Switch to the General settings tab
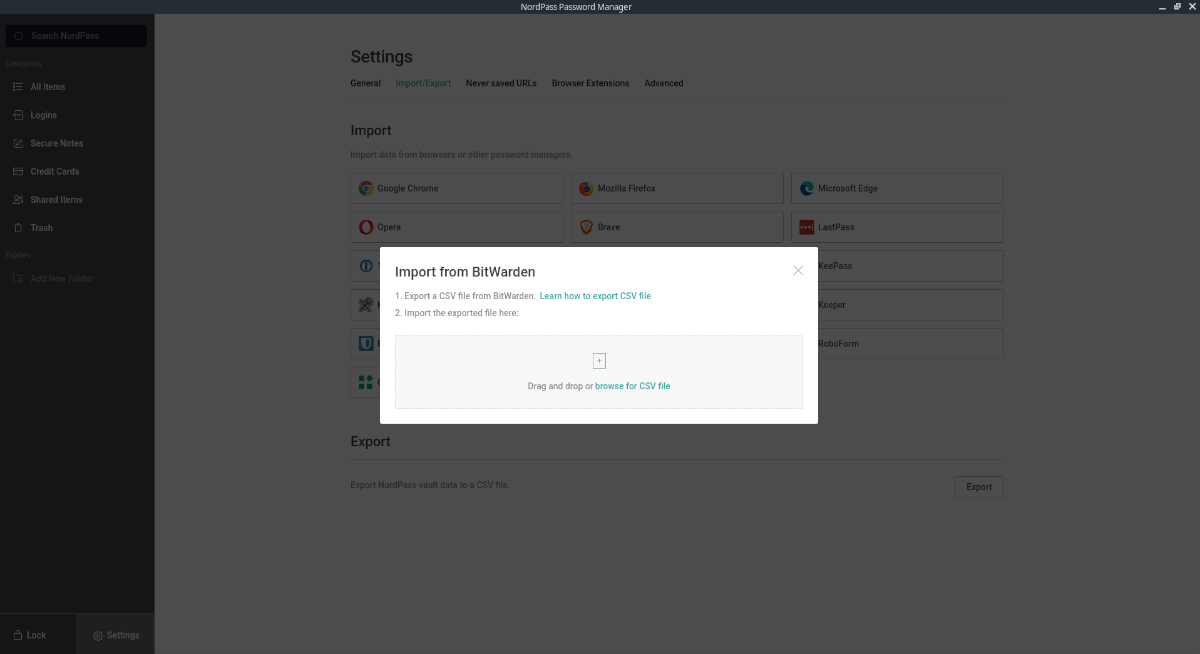Image resolution: width=1200 pixels, height=654 pixels. tap(365, 83)
